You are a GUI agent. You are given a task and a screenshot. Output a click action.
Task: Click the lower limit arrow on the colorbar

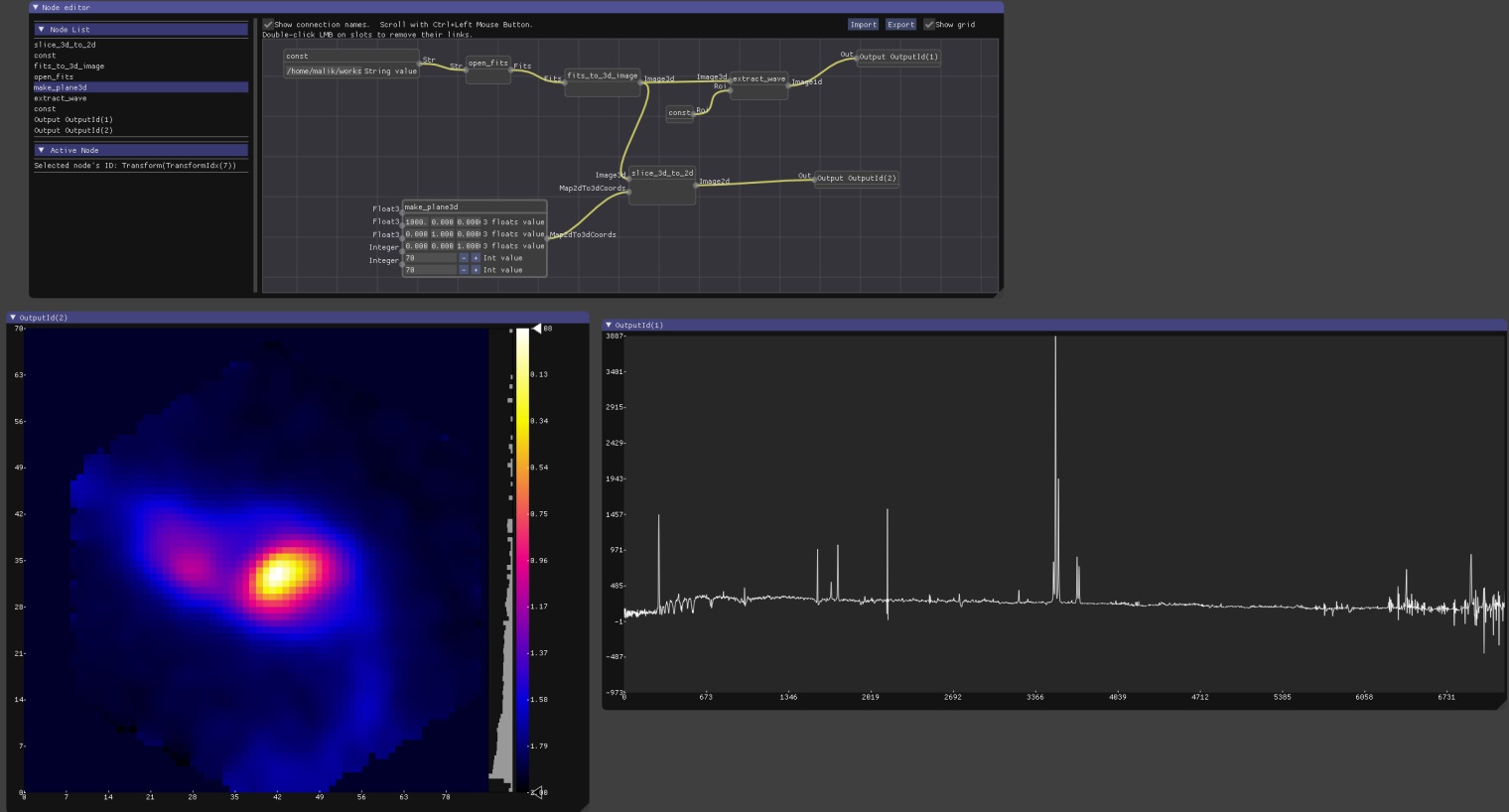pyautogui.click(x=536, y=792)
